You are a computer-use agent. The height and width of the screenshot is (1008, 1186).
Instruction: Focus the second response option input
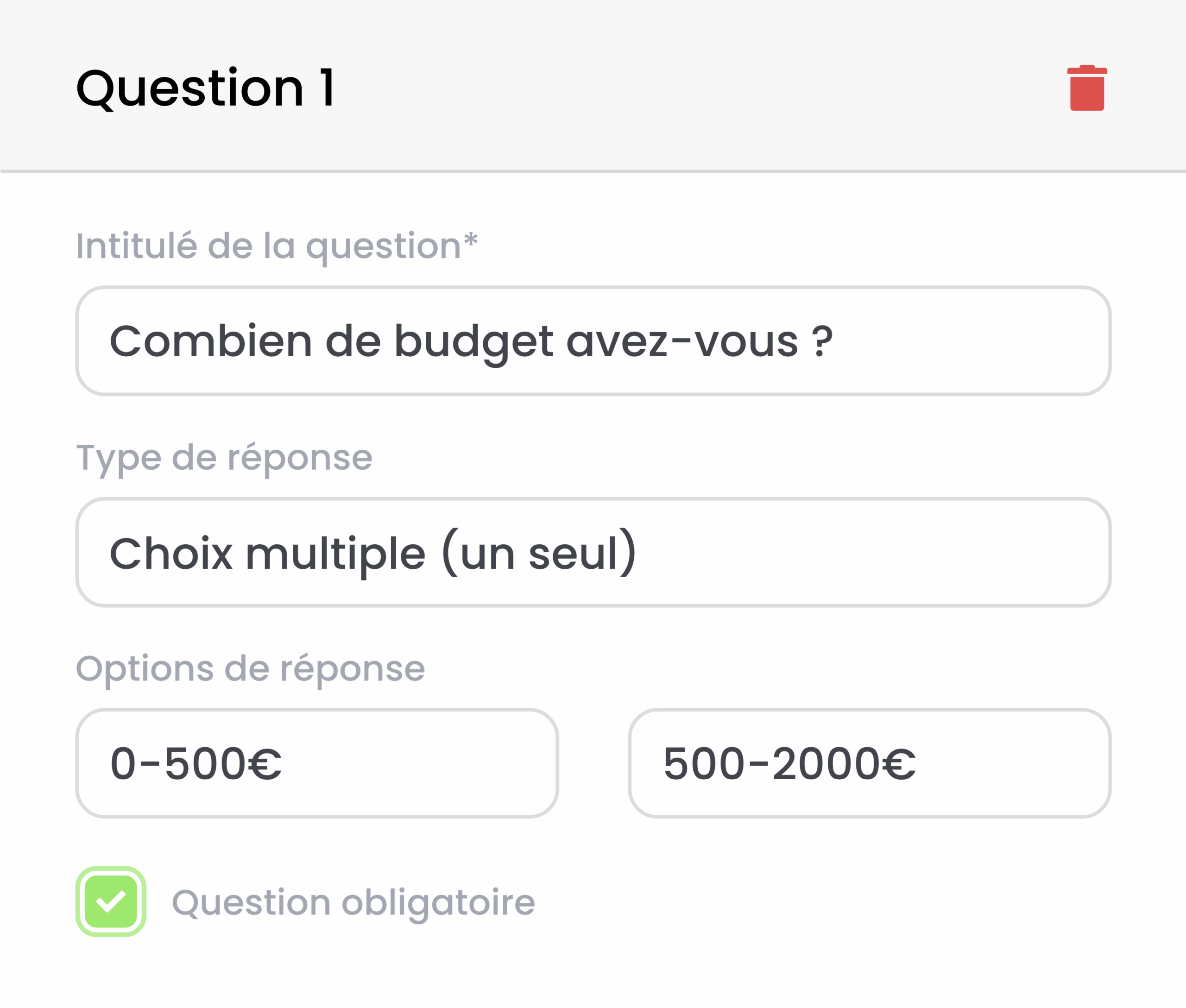click(x=870, y=763)
